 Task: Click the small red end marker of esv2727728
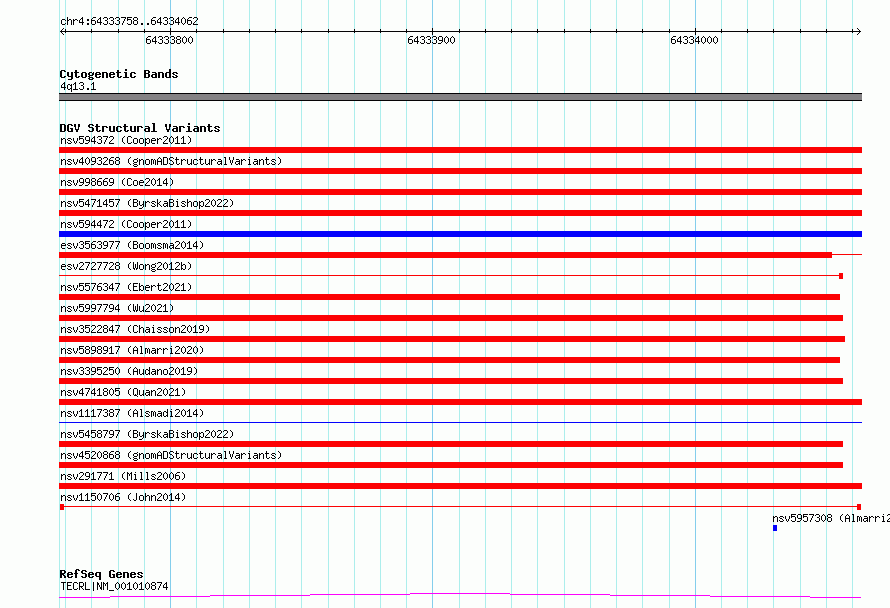841,276
